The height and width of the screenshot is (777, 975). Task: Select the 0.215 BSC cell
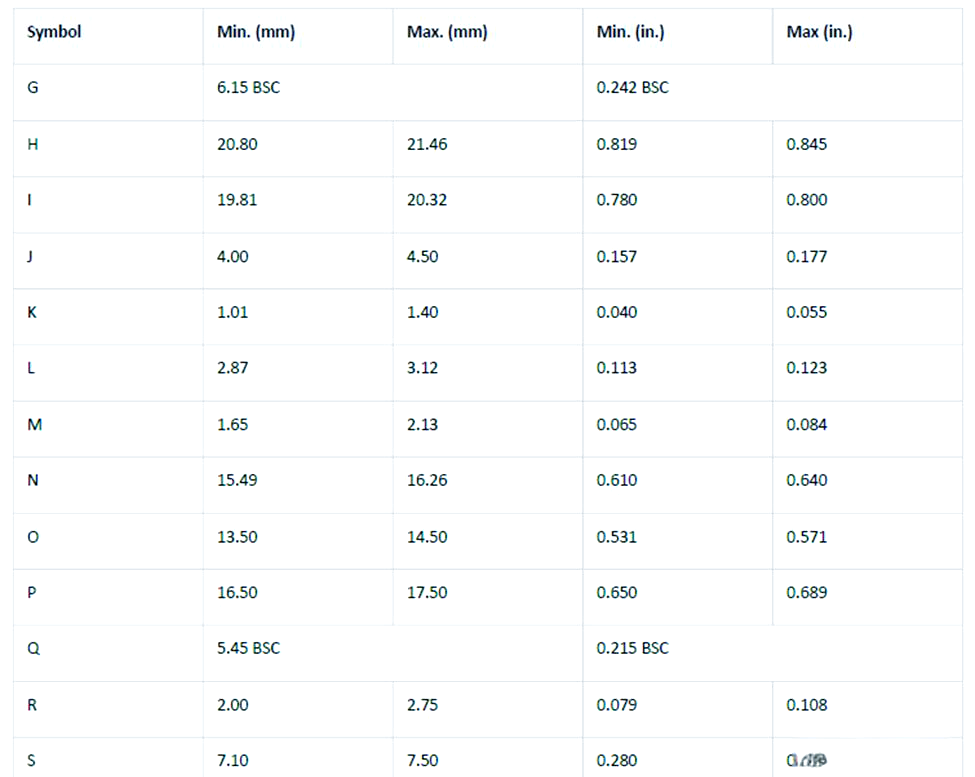click(x=632, y=648)
